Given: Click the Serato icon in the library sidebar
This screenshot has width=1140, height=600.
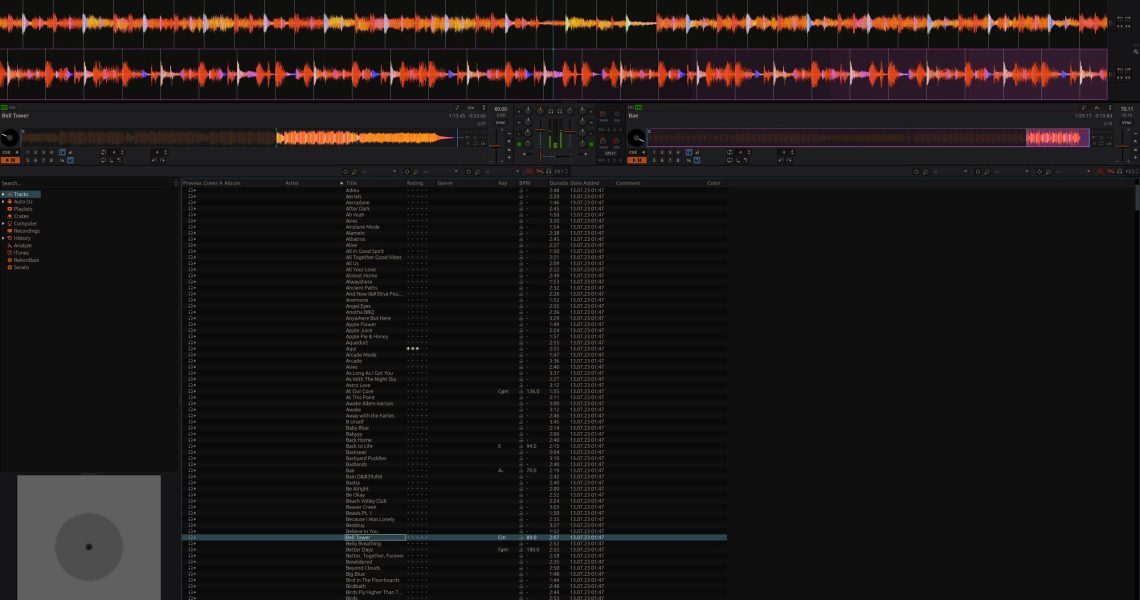Looking at the screenshot, I should [x=10, y=267].
